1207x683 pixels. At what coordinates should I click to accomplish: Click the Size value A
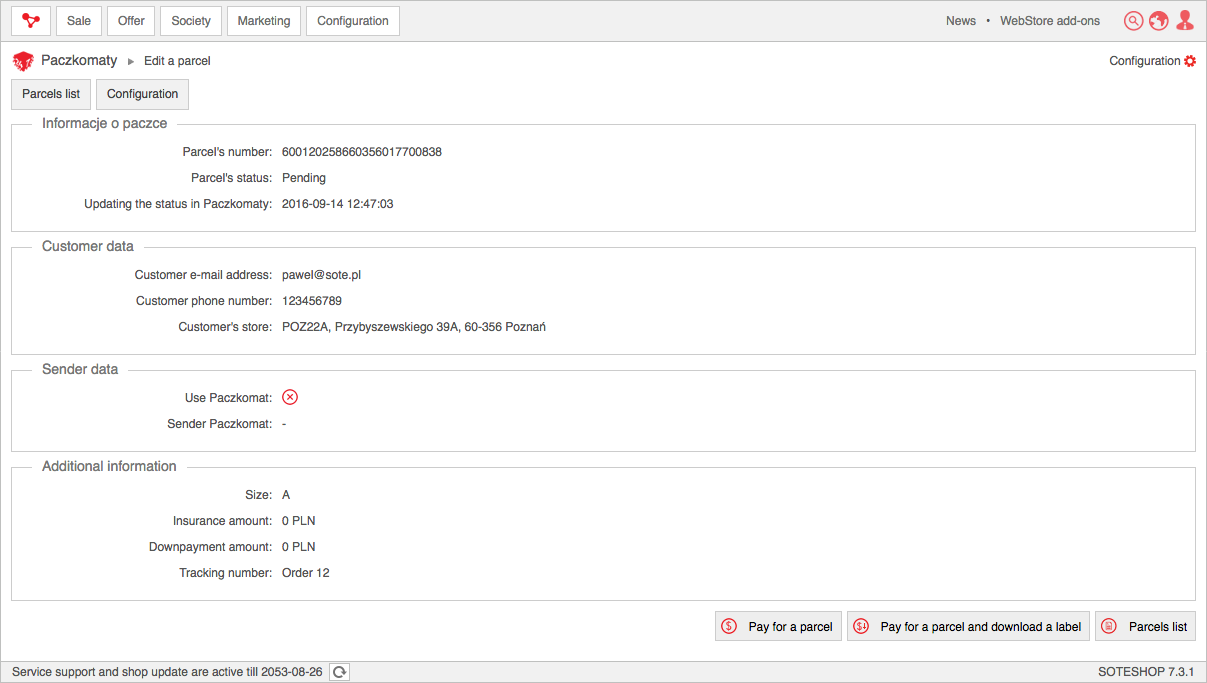pos(286,495)
